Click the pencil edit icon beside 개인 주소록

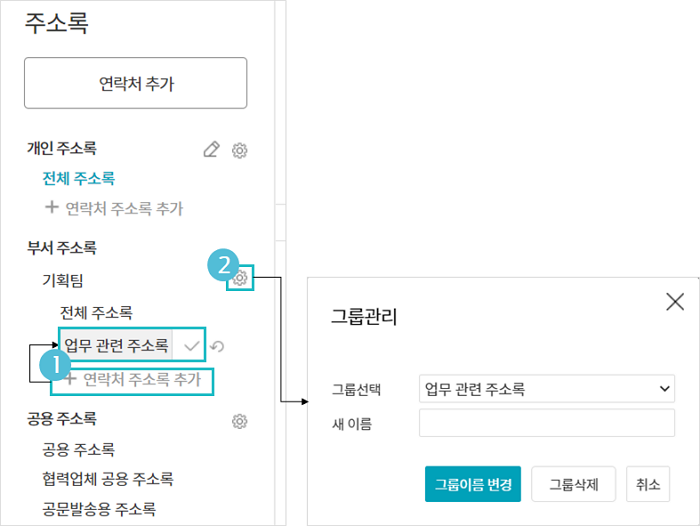pyautogui.click(x=210, y=150)
